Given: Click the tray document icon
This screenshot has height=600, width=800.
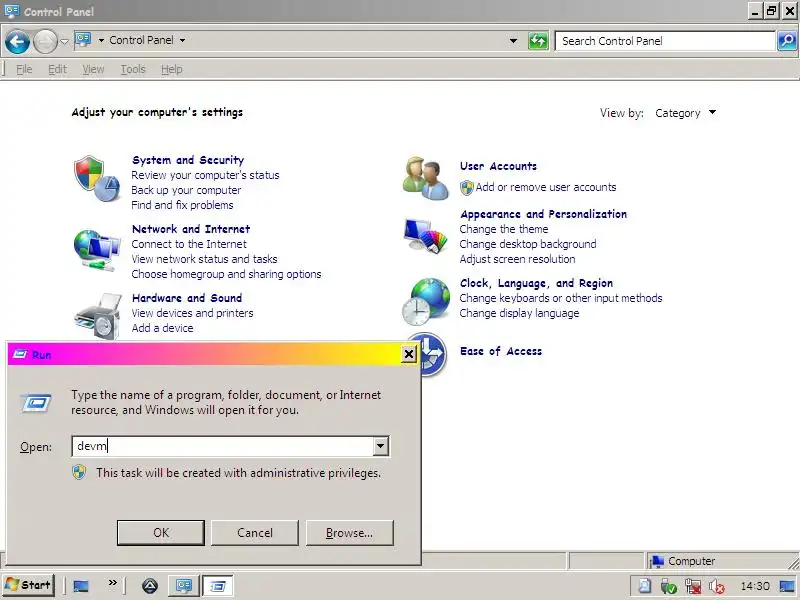Looking at the screenshot, I should (x=645, y=586).
